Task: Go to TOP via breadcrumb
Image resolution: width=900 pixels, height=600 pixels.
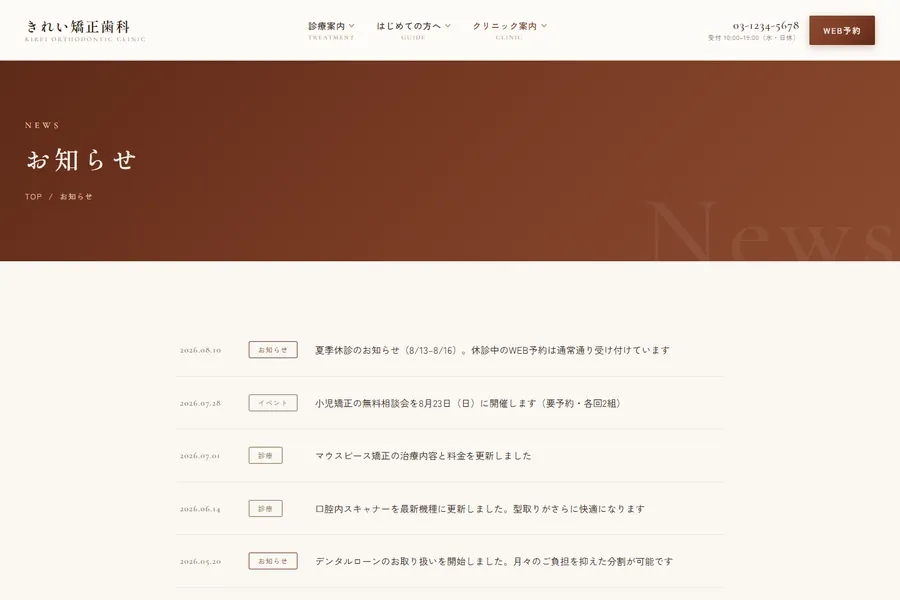Action: coord(33,196)
